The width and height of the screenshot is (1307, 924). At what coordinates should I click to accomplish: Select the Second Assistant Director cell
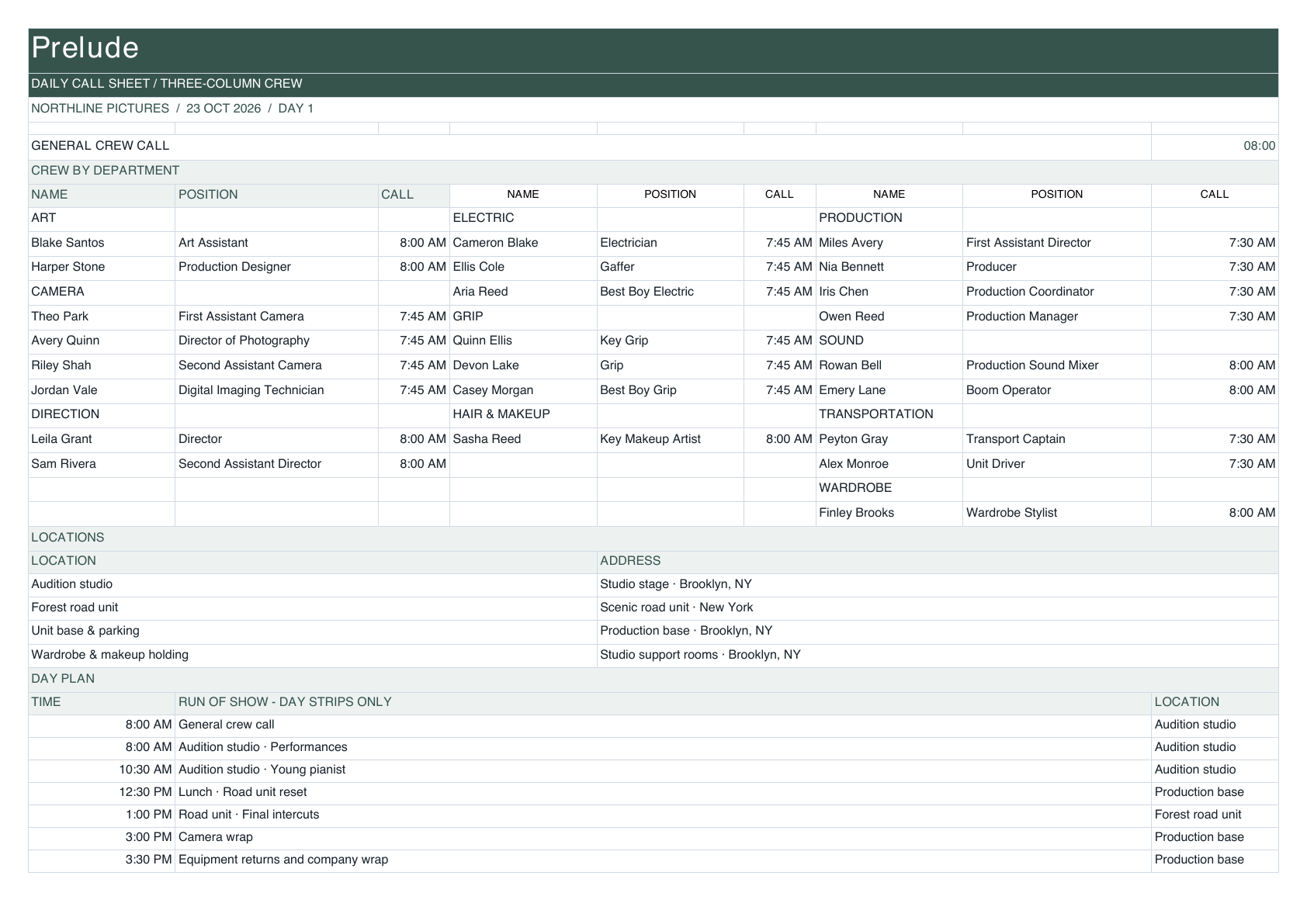point(276,464)
